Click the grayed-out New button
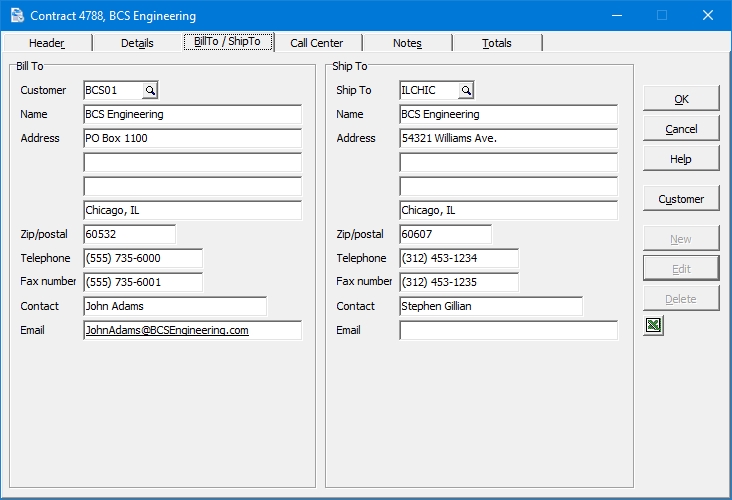The height and width of the screenshot is (500, 732). click(x=681, y=239)
